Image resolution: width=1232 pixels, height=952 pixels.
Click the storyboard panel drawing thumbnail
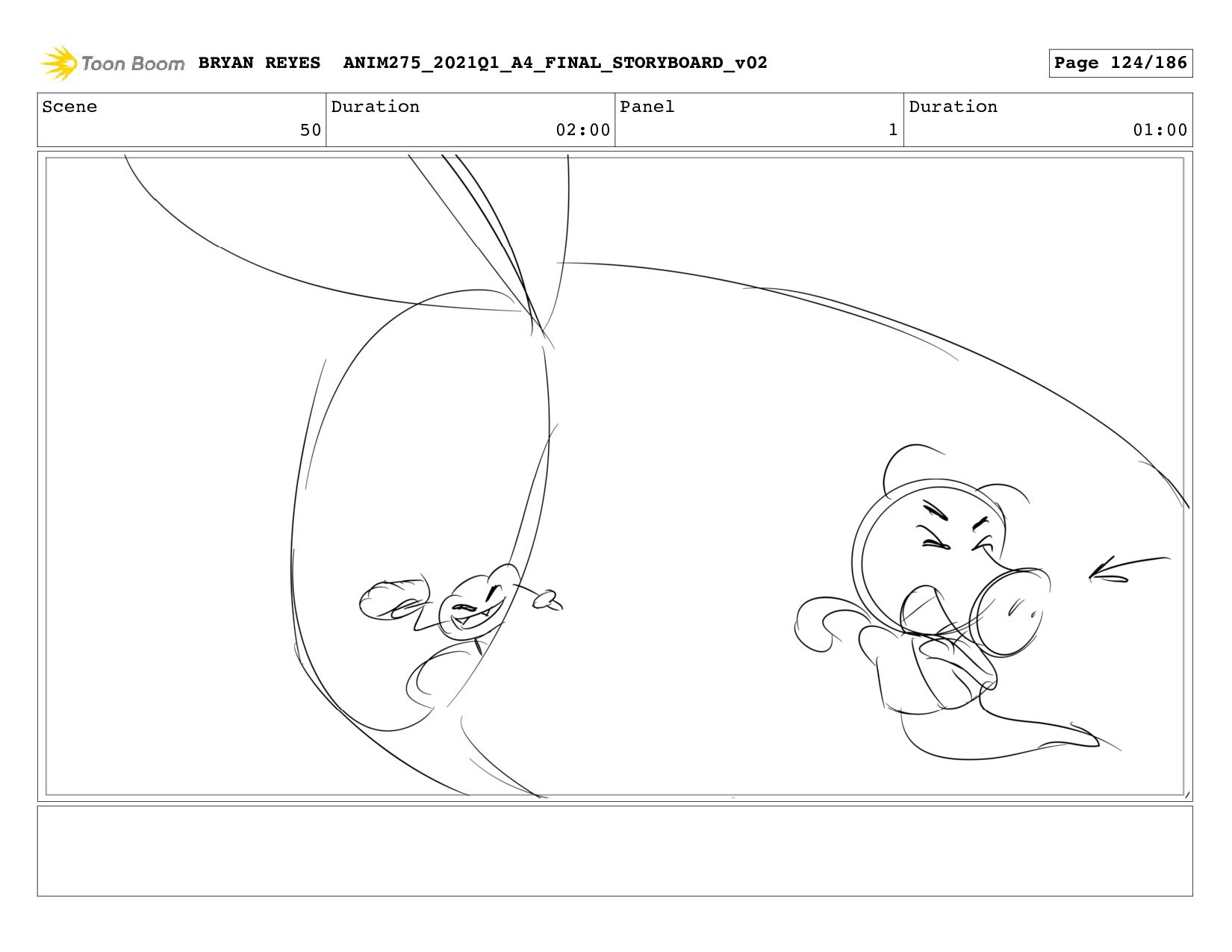tap(615, 476)
